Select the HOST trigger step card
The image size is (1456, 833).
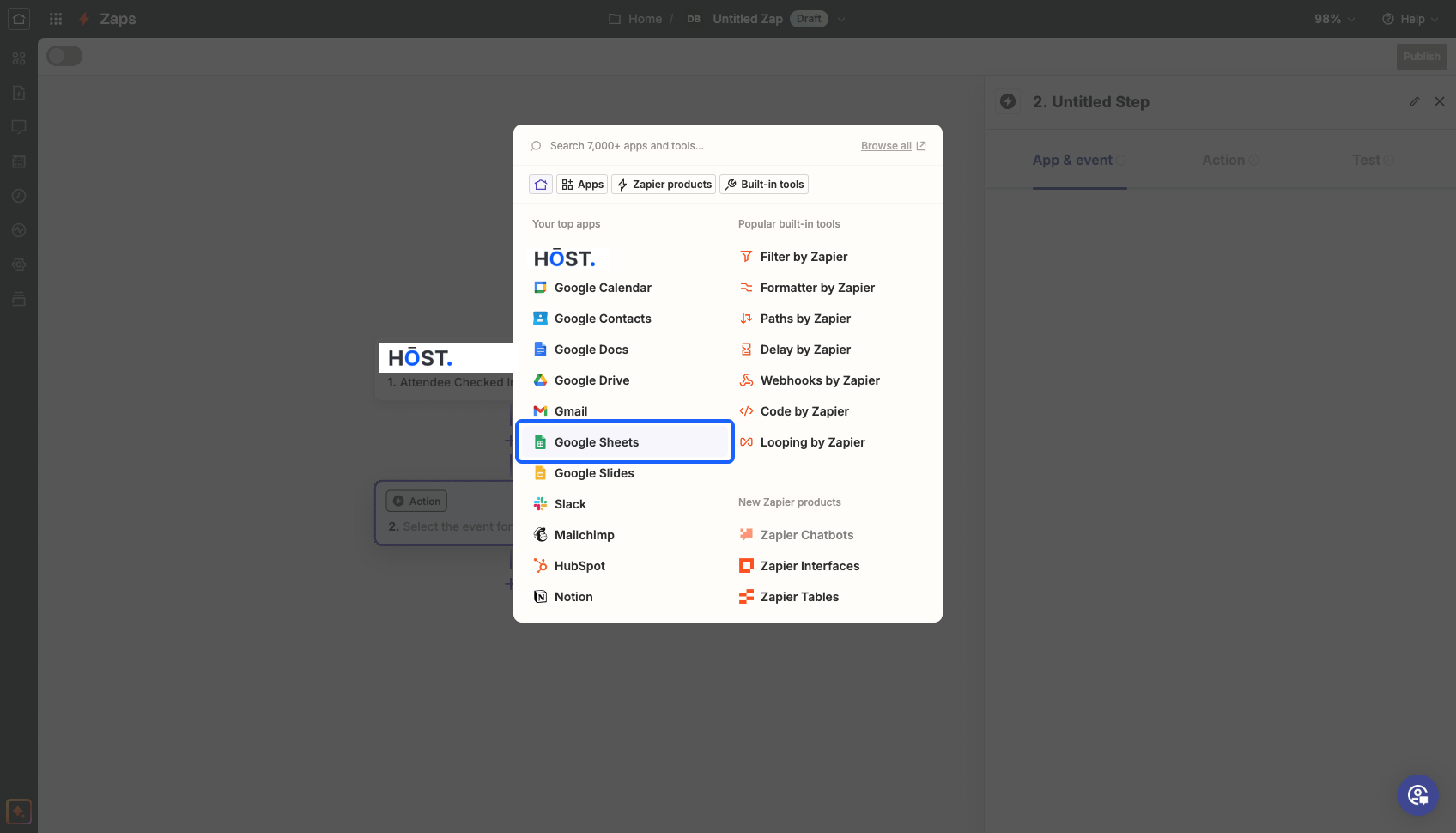tap(446, 370)
